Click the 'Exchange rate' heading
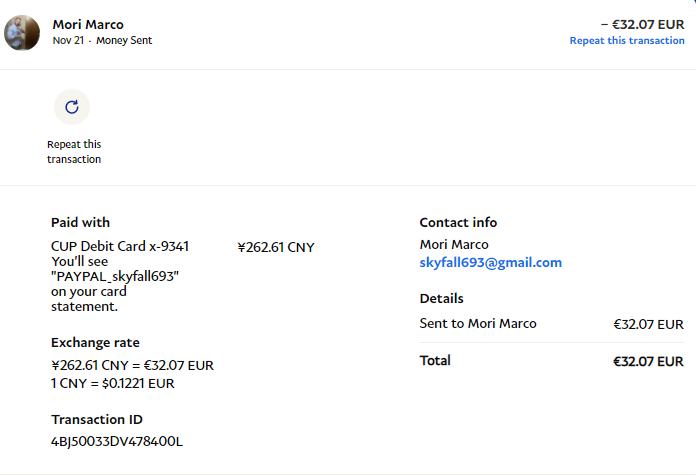 (x=95, y=343)
